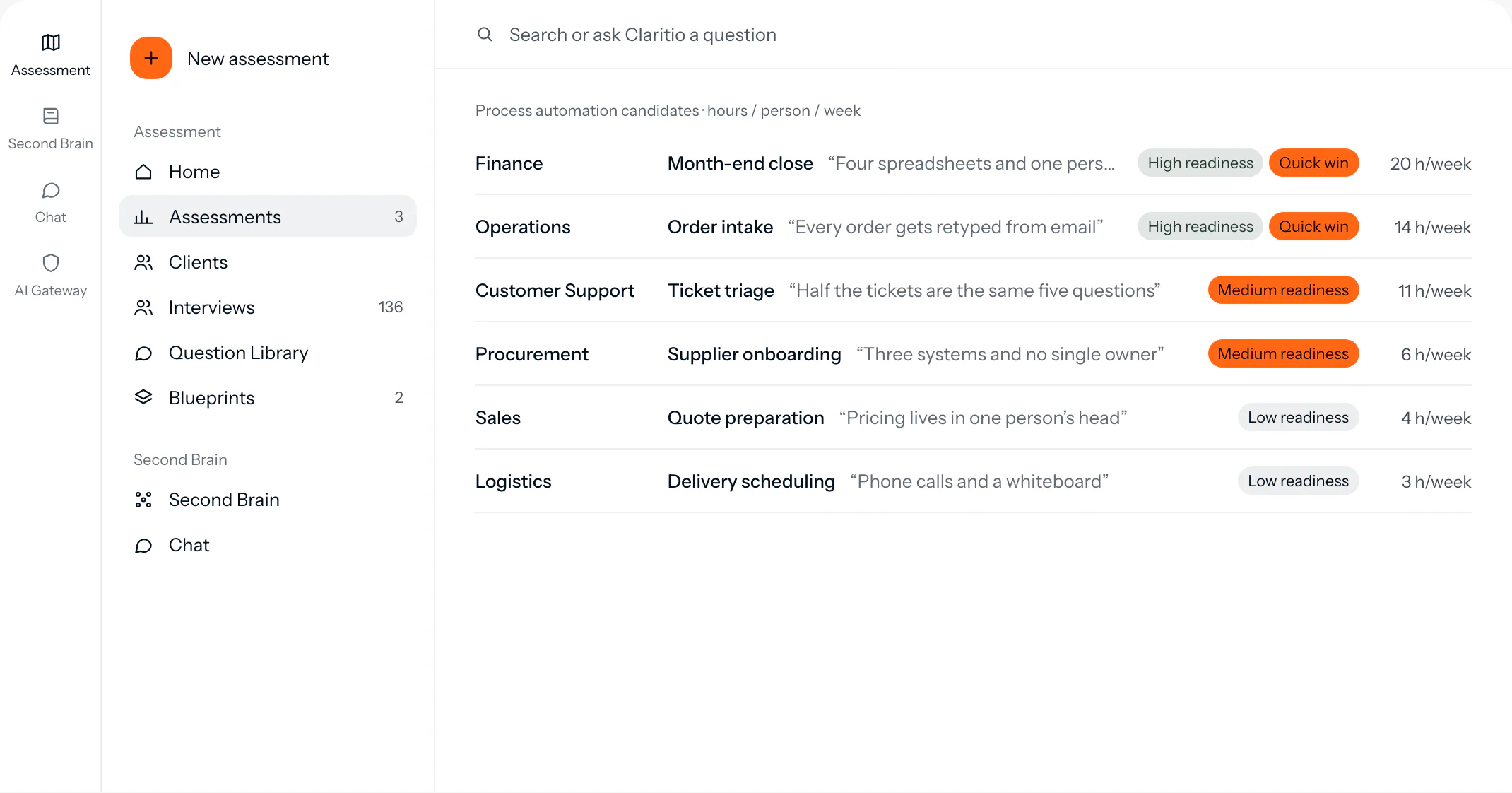
Task: Click the Second Brain dots icon in the sidebar
Action: [143, 500]
